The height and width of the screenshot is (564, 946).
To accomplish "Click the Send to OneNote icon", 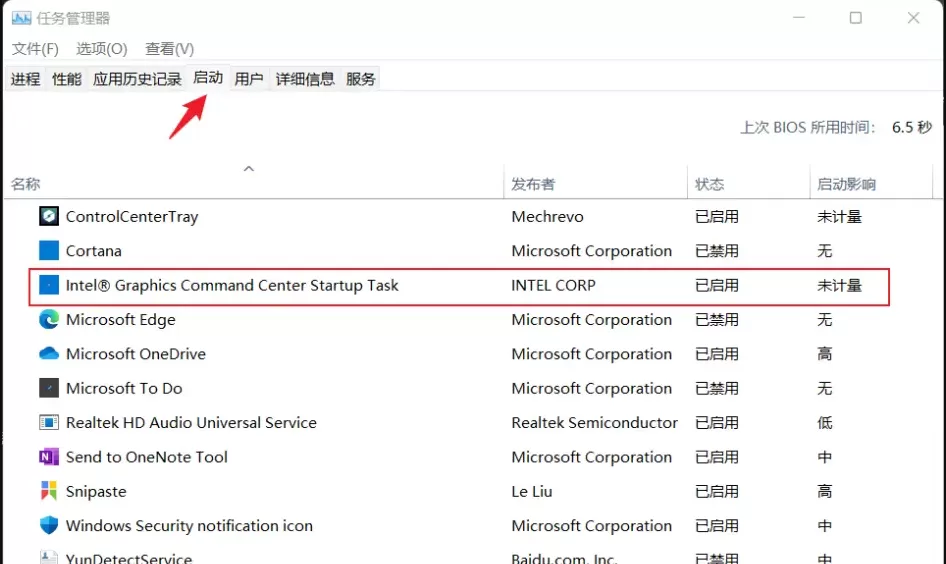I will point(49,457).
